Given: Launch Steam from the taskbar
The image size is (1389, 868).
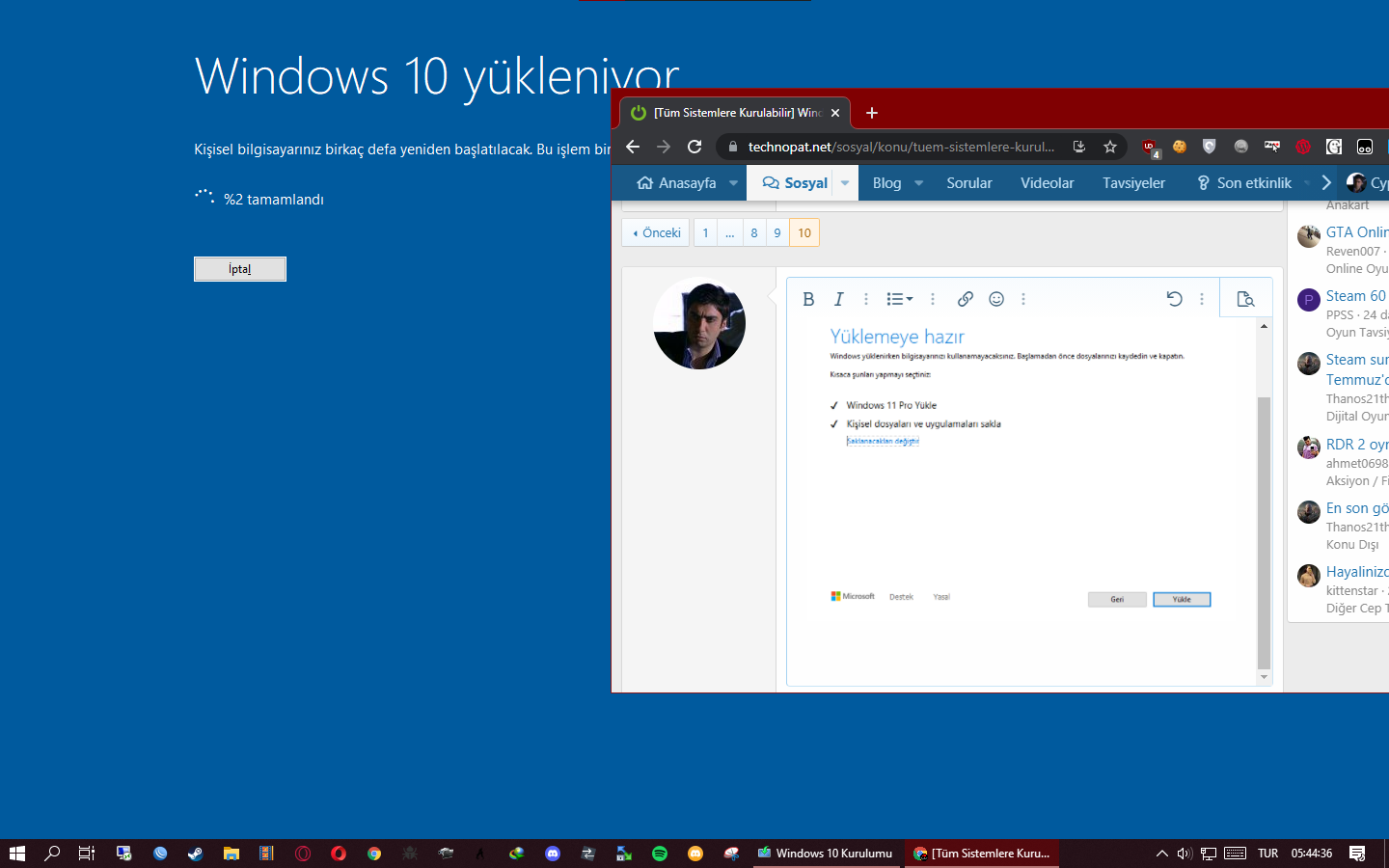Looking at the screenshot, I should 195,854.
